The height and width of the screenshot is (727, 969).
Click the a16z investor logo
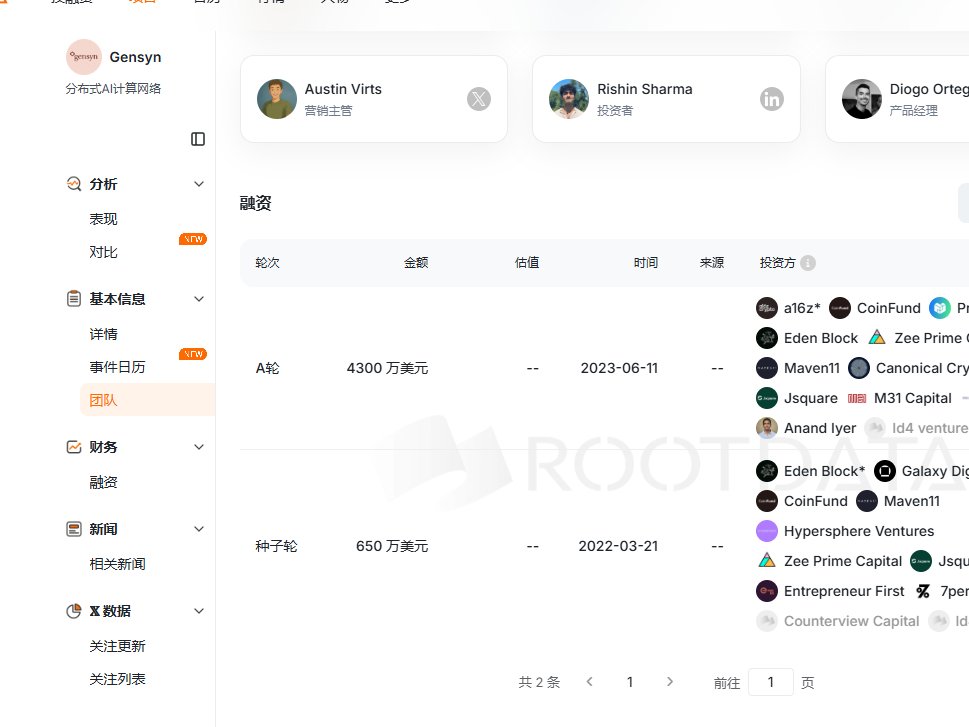coord(766,308)
